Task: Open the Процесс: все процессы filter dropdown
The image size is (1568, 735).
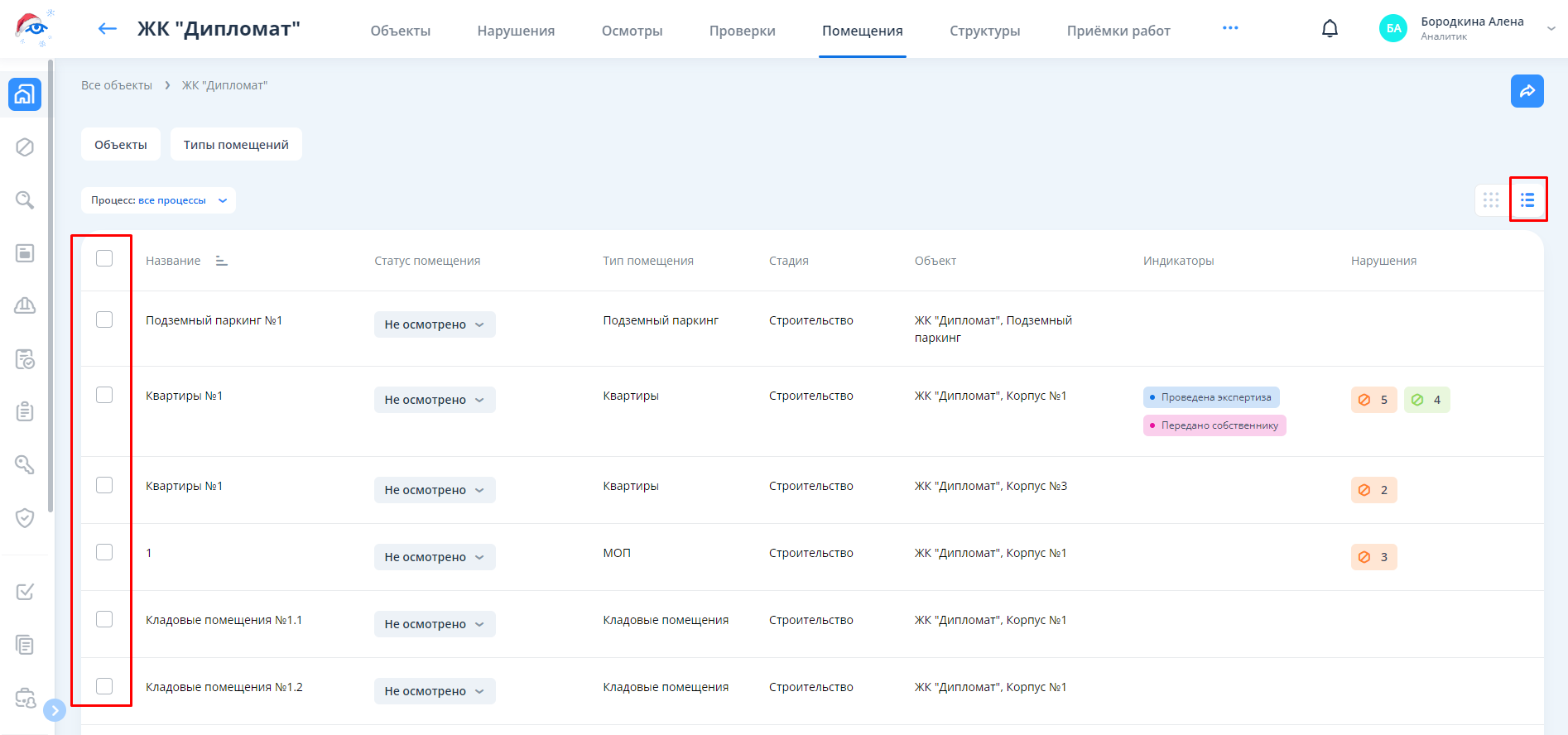Action: 158,200
